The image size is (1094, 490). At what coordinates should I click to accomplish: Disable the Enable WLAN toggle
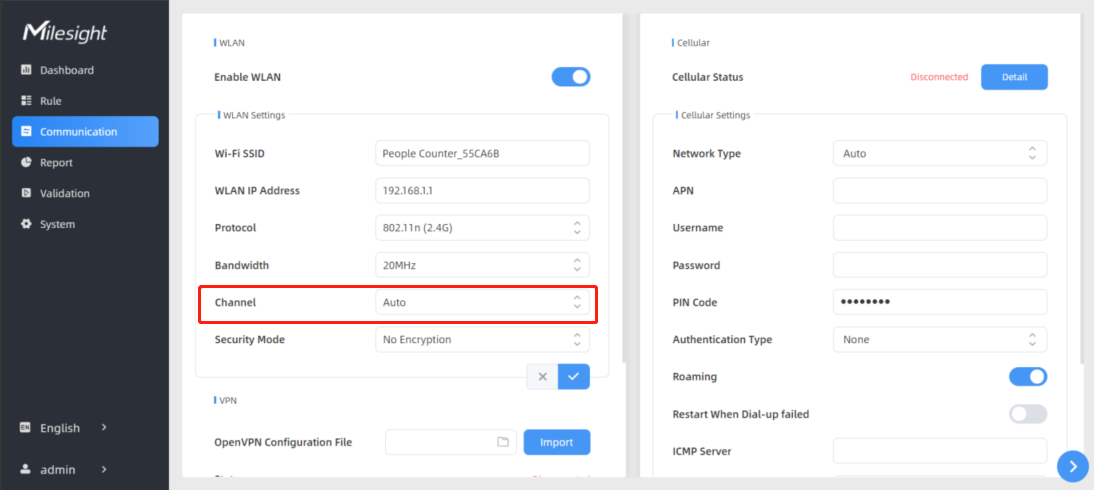click(570, 77)
